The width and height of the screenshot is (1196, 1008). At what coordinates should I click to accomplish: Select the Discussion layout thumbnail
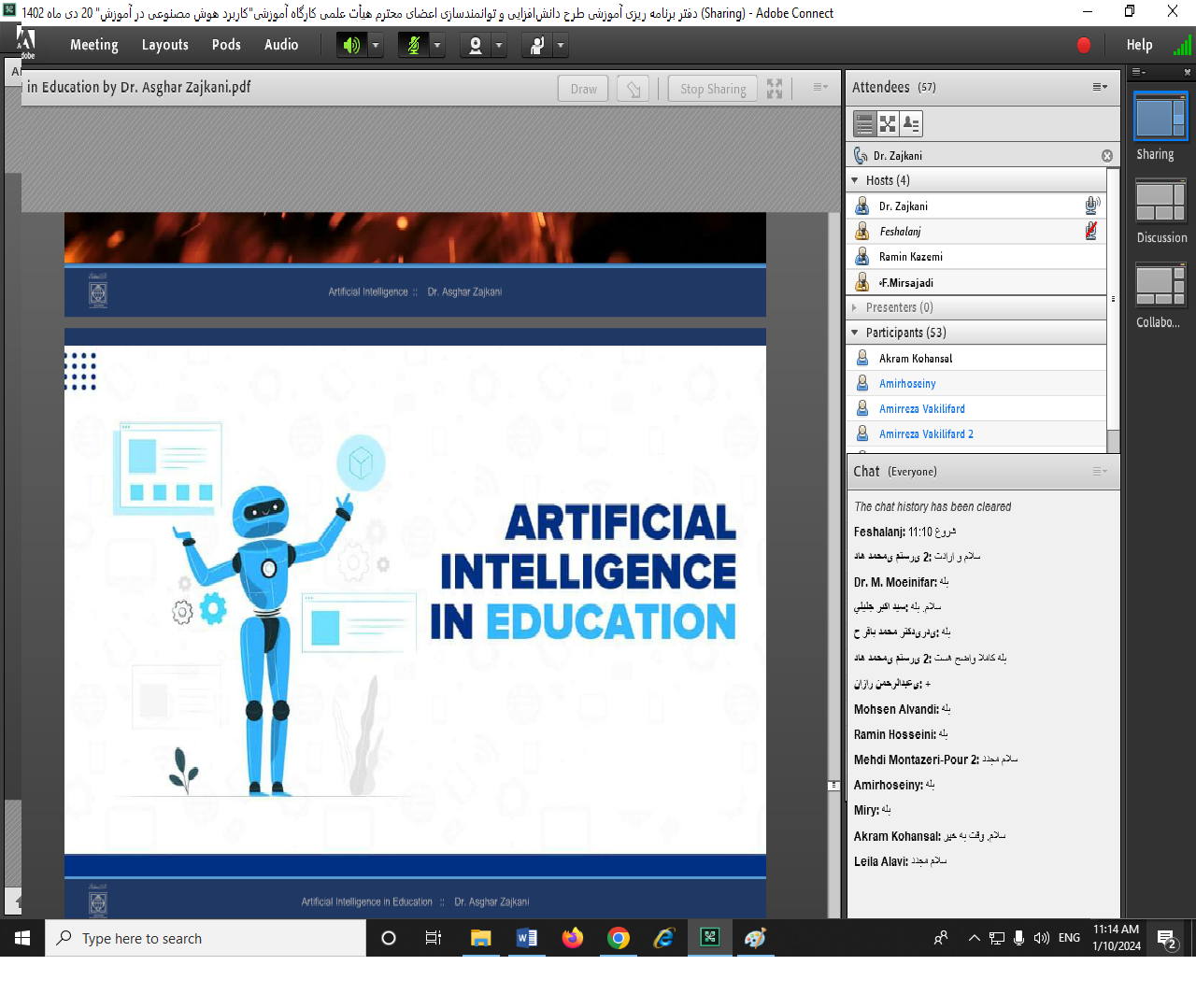(x=1160, y=202)
